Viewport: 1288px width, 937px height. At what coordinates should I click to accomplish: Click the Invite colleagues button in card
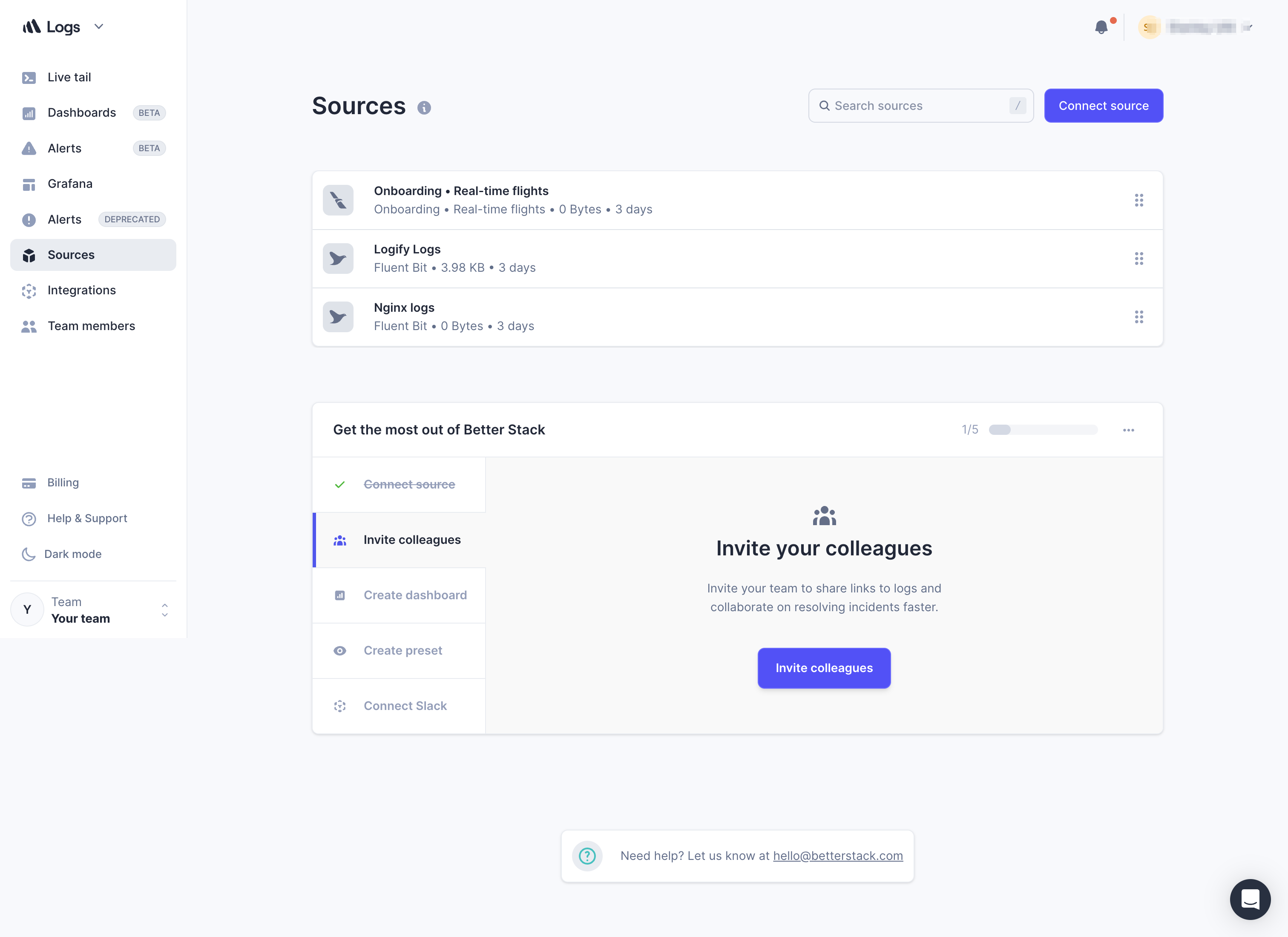(824, 667)
